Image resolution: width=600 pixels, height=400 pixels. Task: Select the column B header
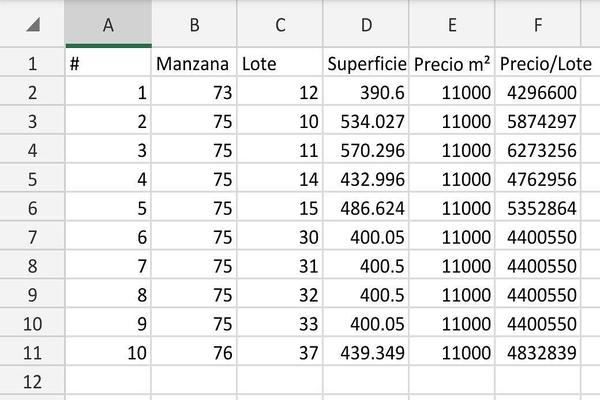194,23
